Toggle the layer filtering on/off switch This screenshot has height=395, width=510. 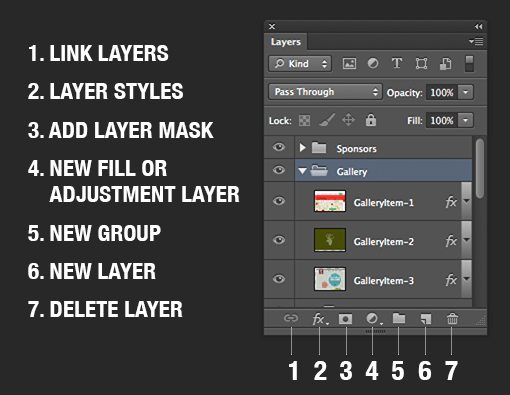[x=469, y=63]
